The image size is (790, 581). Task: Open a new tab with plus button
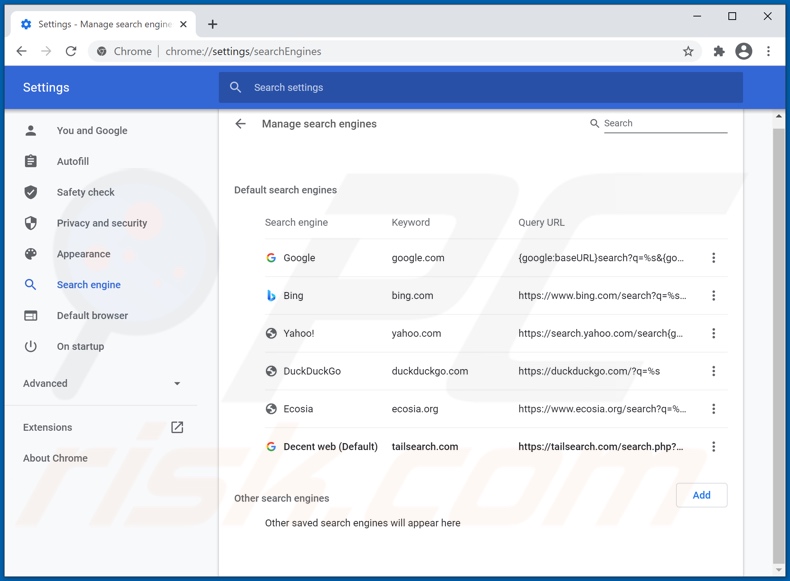(x=213, y=24)
